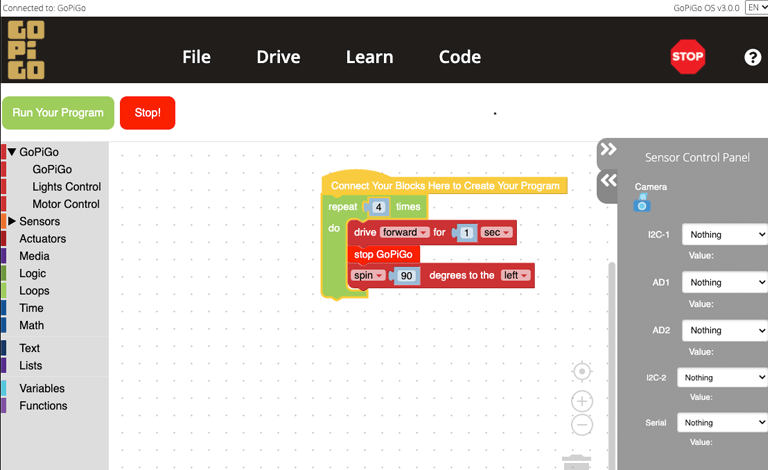
Task: Select Lists category
Action: click(30, 366)
